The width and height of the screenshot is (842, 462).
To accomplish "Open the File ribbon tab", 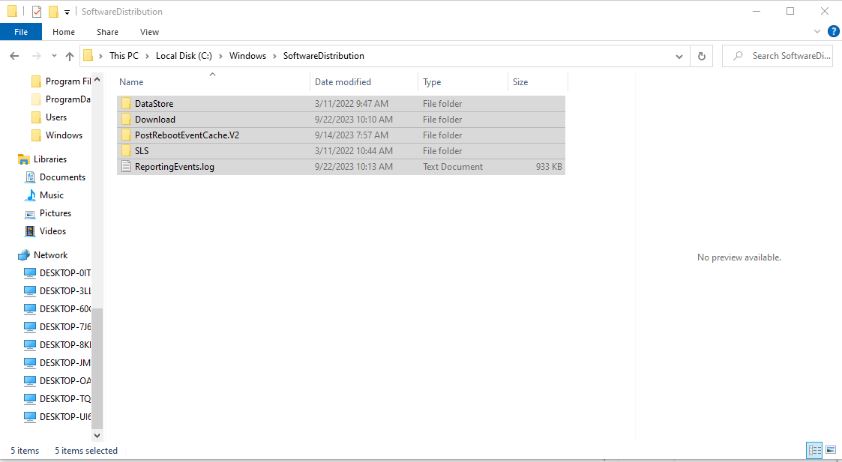I will pos(21,32).
